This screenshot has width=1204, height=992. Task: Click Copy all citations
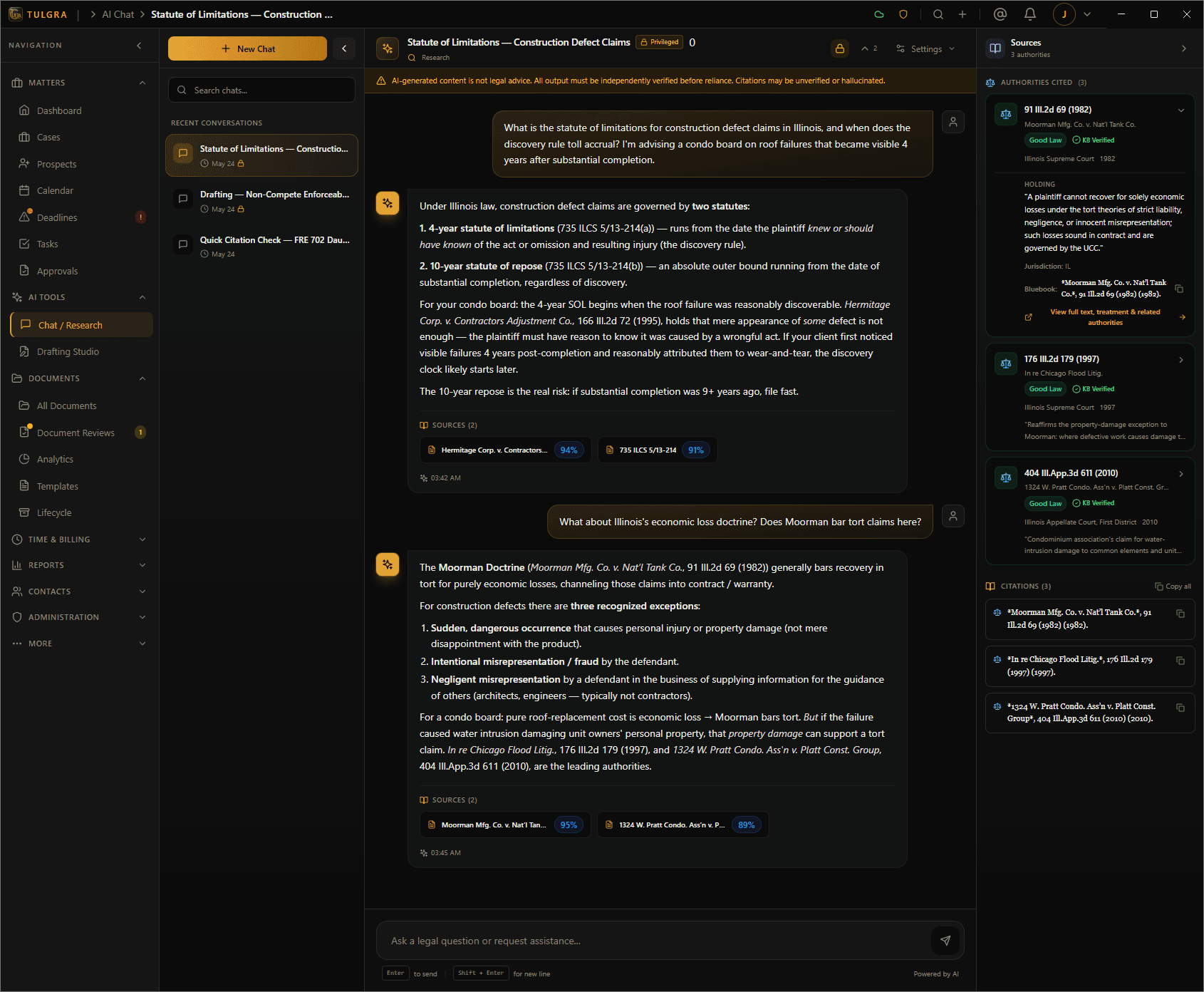(x=1173, y=587)
